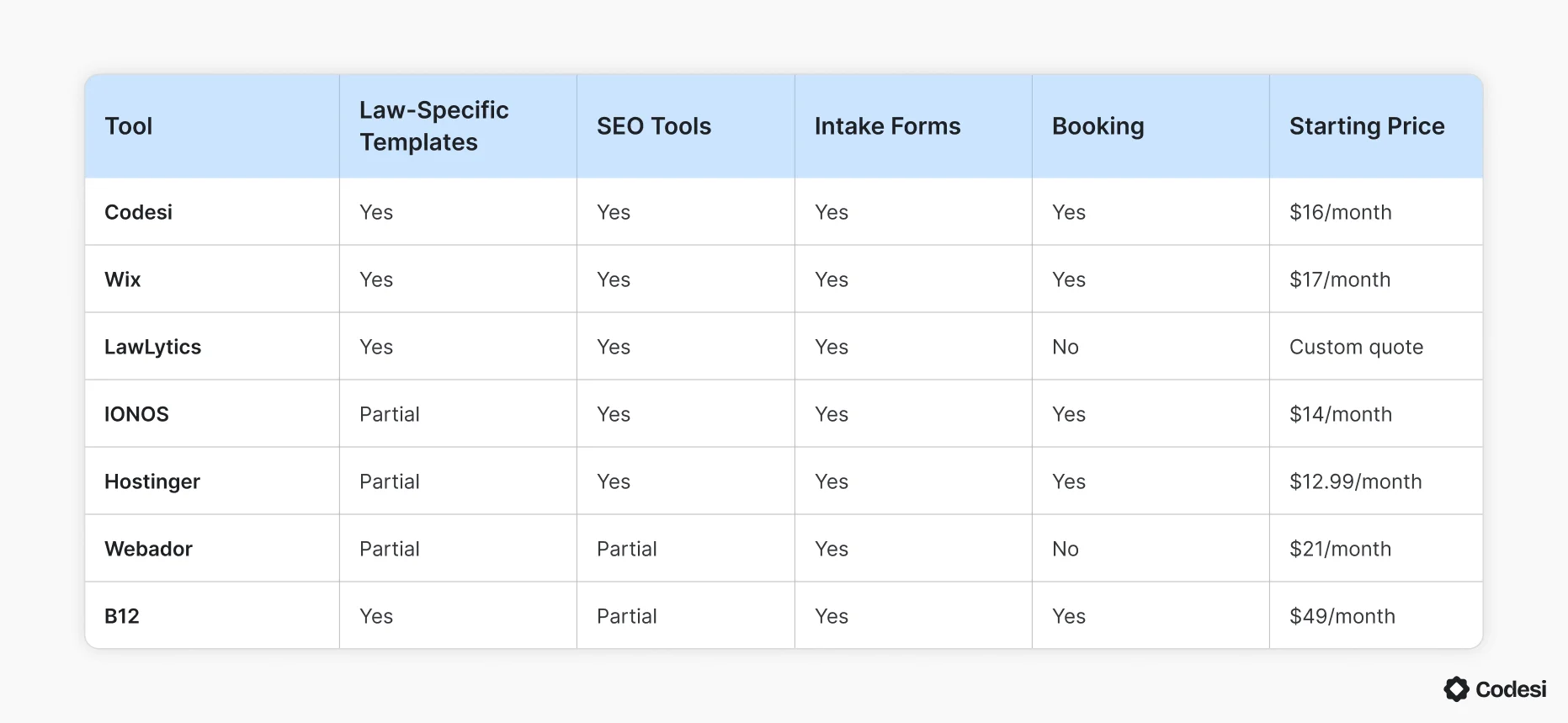Click the Webador row name
Image resolution: width=1568 pixels, height=723 pixels.
pyautogui.click(x=148, y=549)
